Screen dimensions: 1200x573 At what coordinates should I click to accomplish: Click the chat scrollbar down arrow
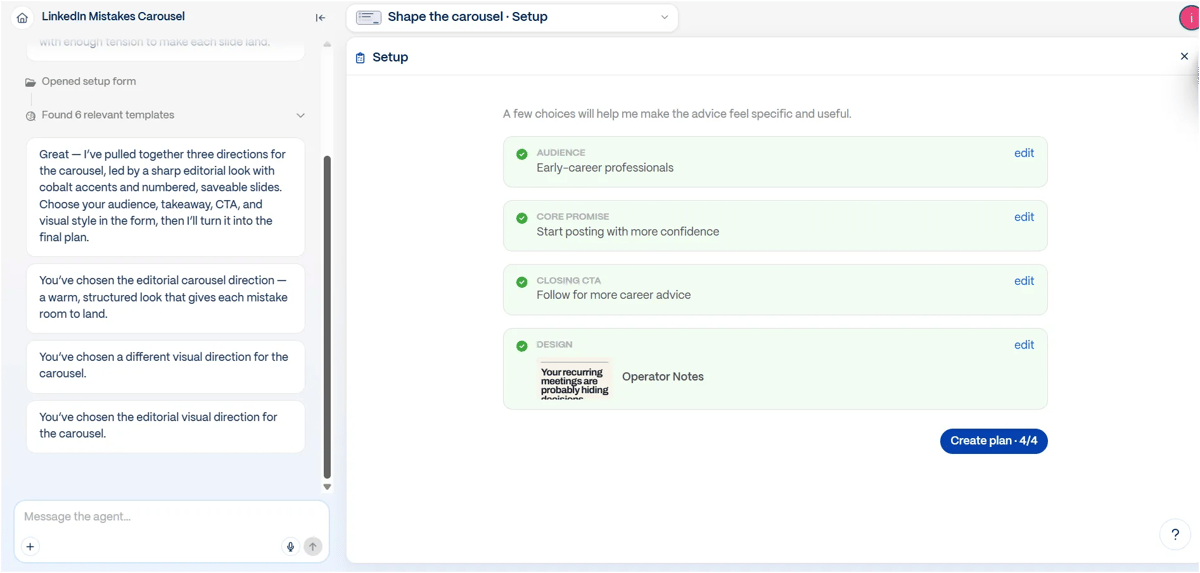(327, 487)
